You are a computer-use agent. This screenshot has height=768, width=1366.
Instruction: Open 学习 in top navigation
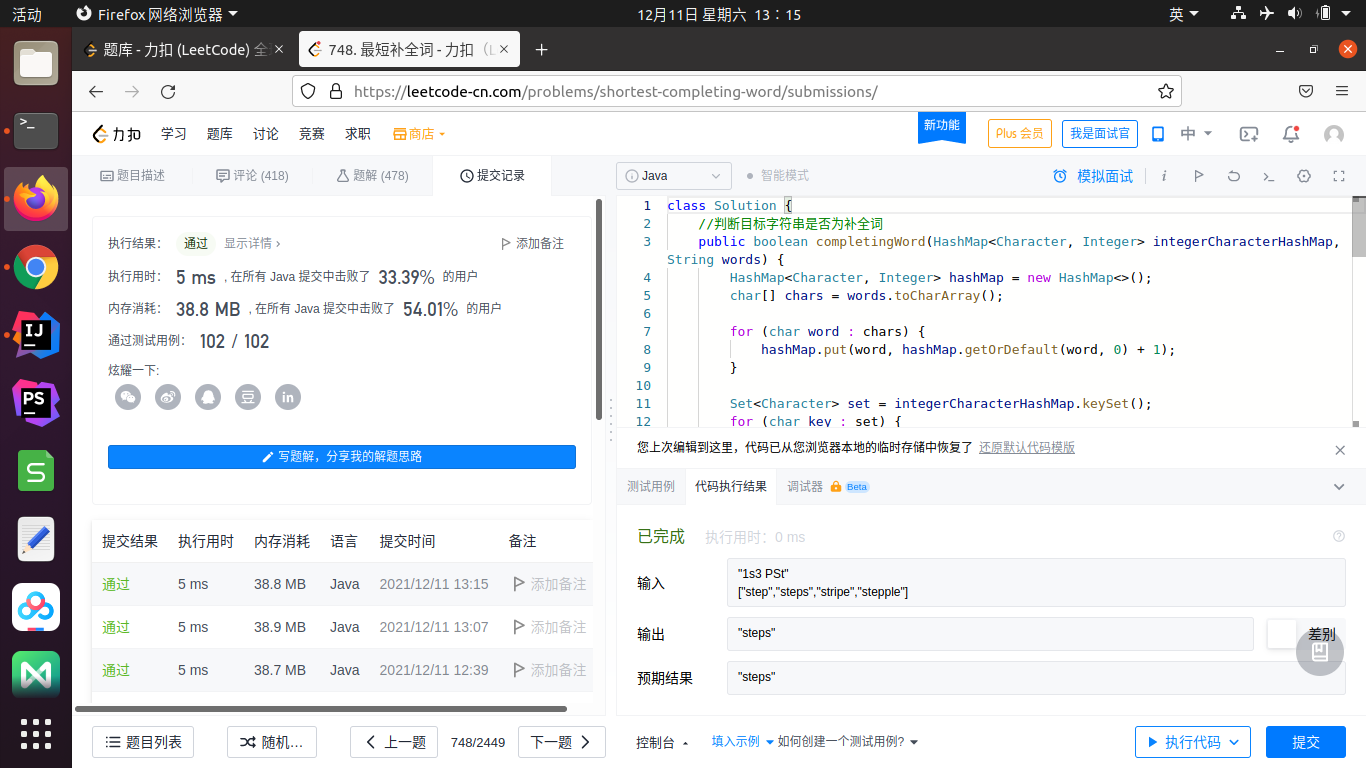coord(174,134)
